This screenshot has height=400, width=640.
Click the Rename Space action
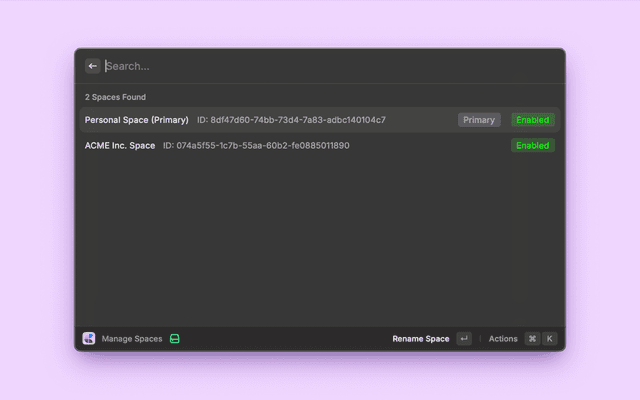click(421, 339)
